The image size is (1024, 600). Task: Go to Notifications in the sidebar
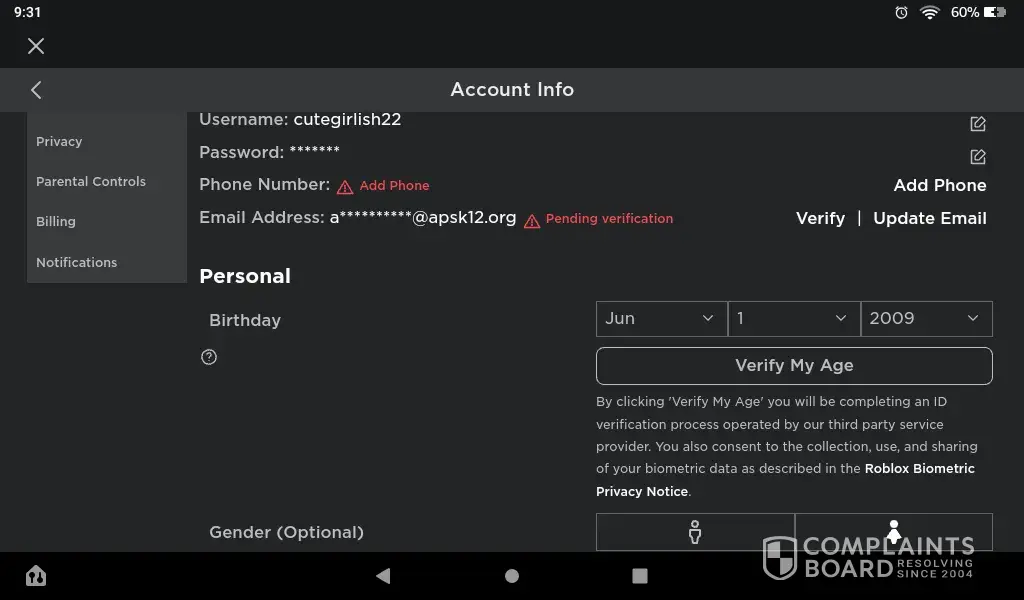77,263
